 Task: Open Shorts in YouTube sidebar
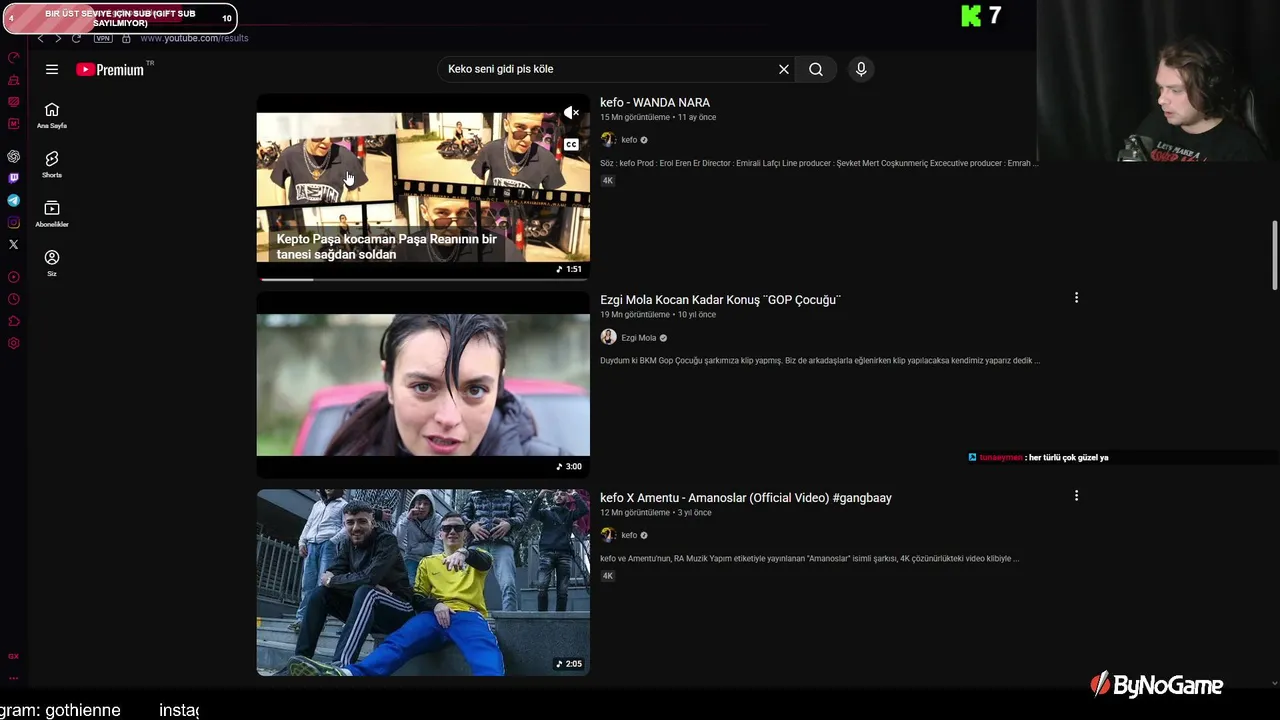52,164
